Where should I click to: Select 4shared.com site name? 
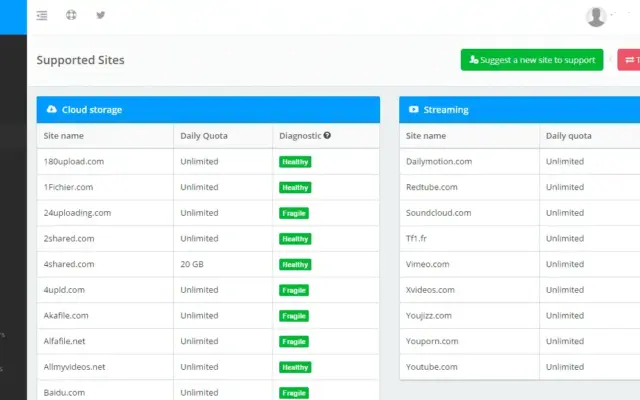(x=69, y=264)
